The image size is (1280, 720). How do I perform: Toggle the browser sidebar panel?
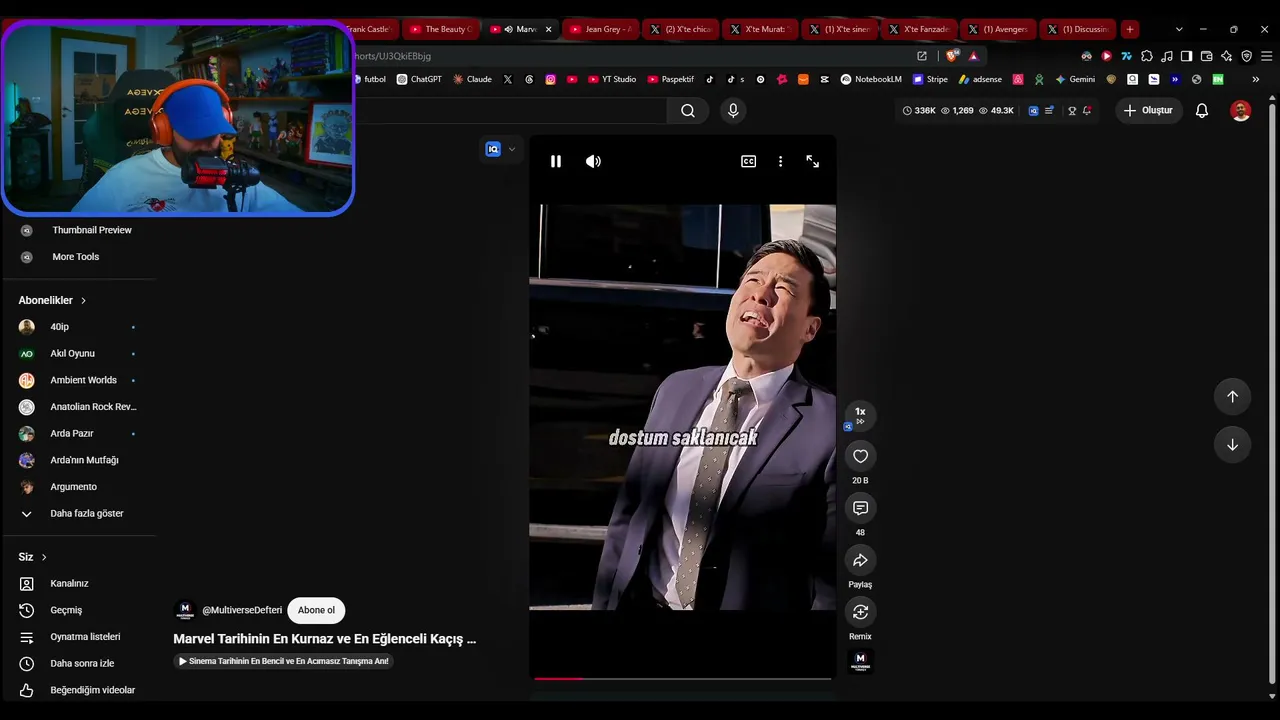point(1186,56)
